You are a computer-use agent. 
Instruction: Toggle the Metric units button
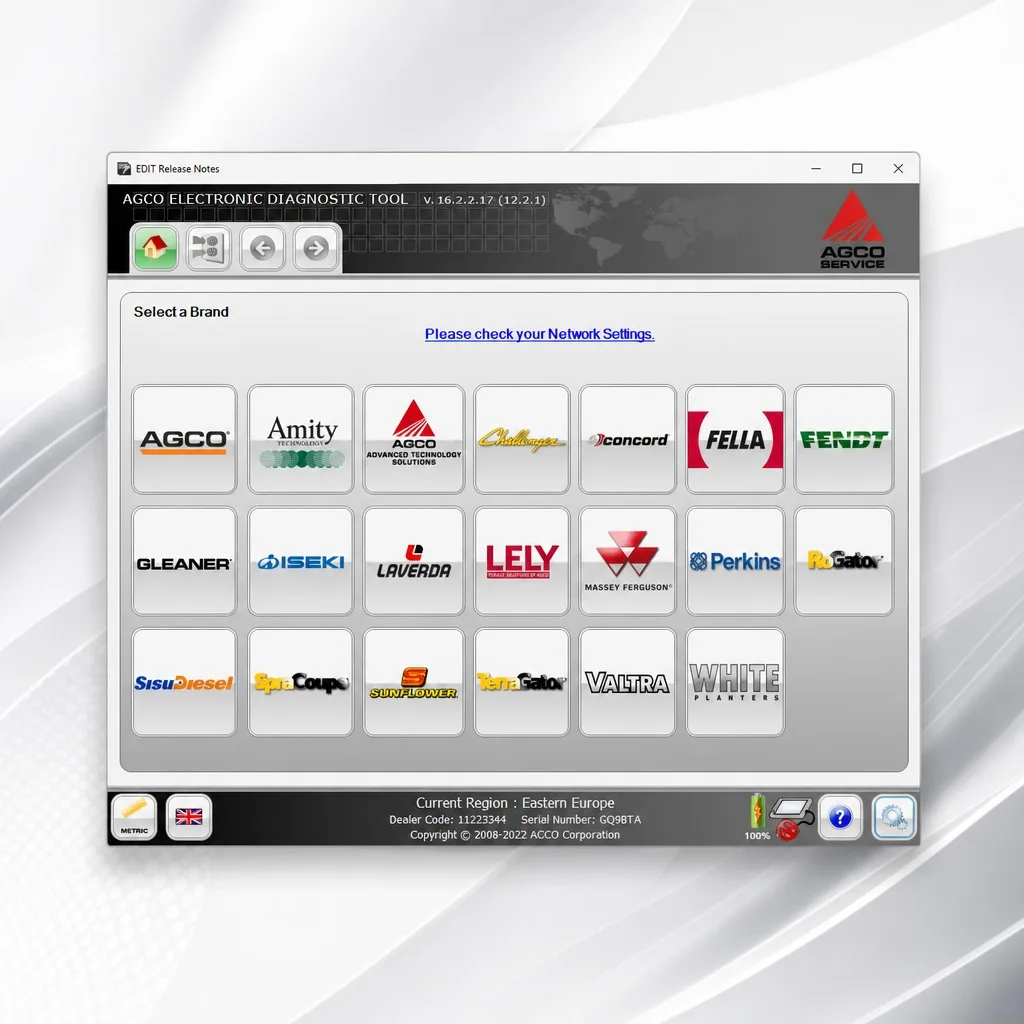click(x=135, y=817)
